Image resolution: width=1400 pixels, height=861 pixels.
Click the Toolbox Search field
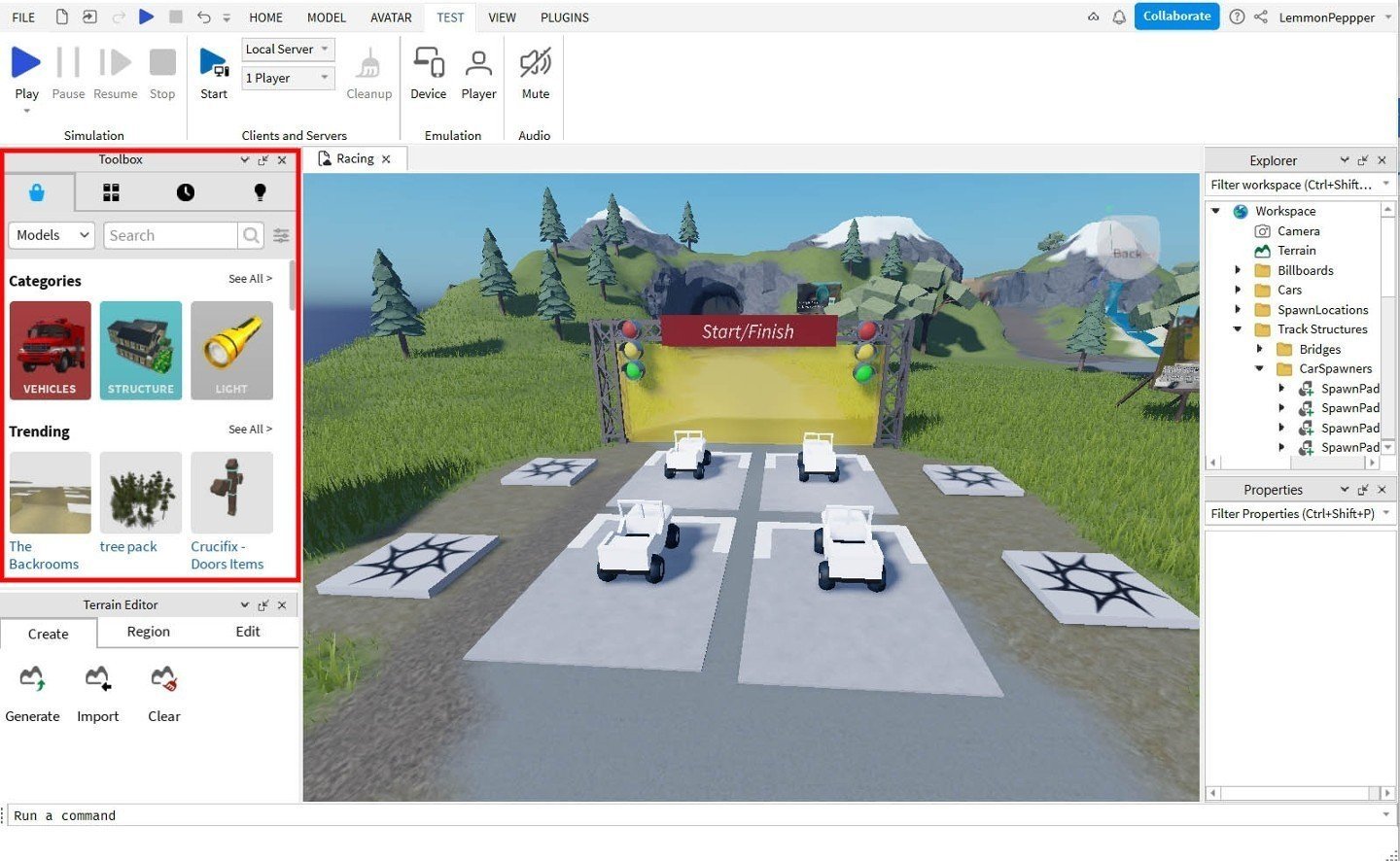170,235
